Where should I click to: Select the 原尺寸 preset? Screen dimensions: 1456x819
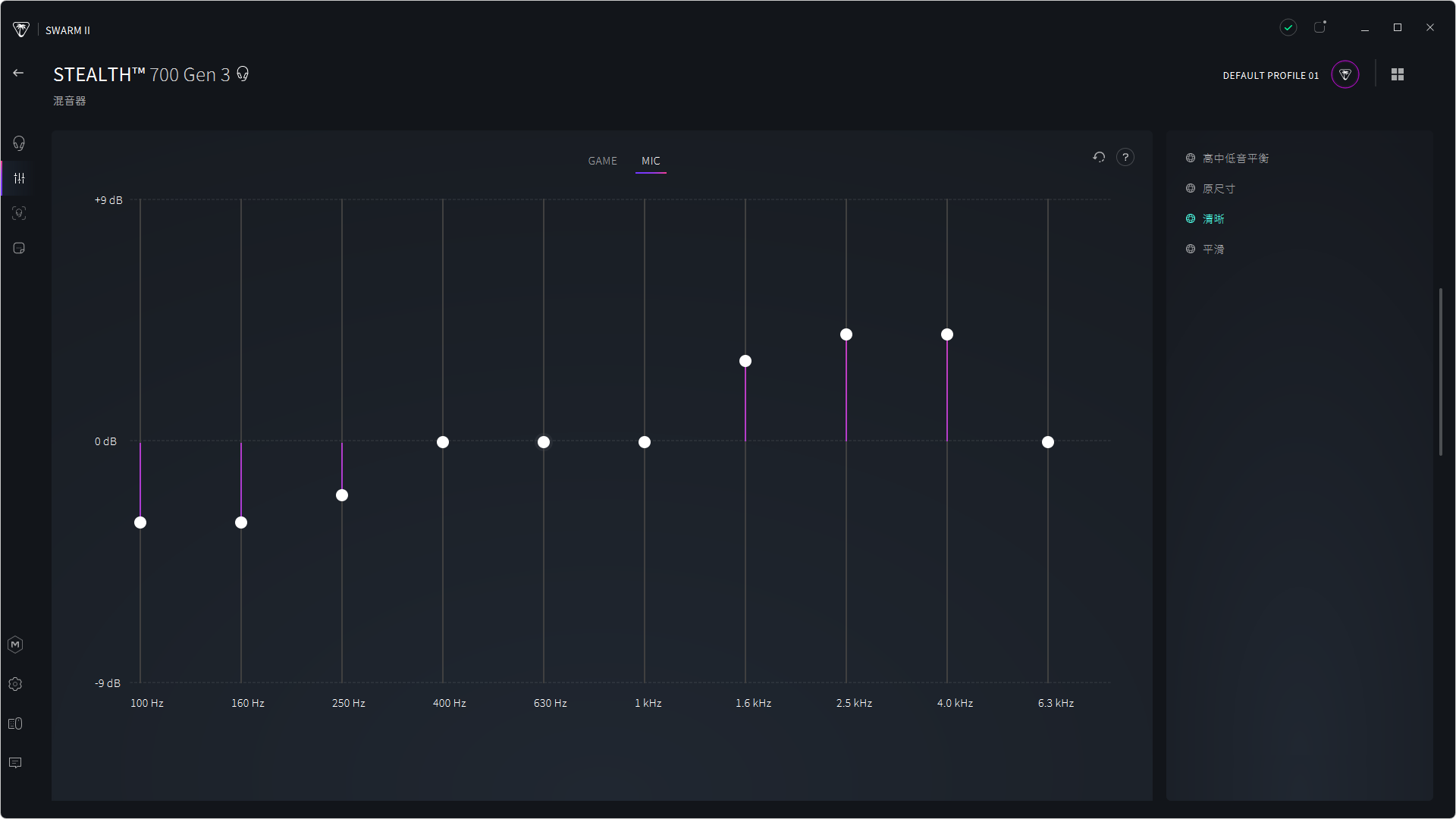point(1218,189)
